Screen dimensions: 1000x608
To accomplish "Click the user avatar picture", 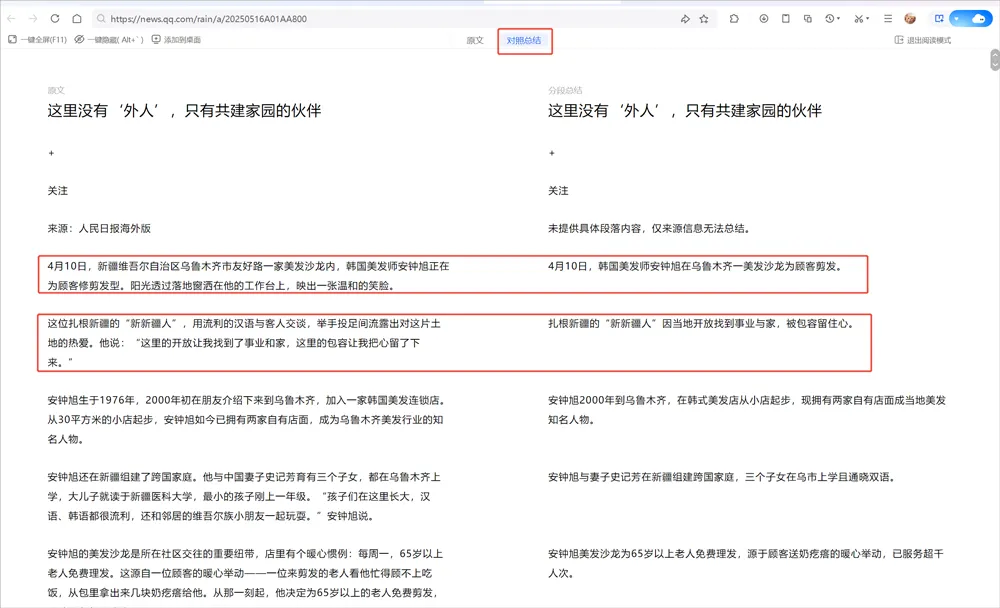I will [910, 19].
